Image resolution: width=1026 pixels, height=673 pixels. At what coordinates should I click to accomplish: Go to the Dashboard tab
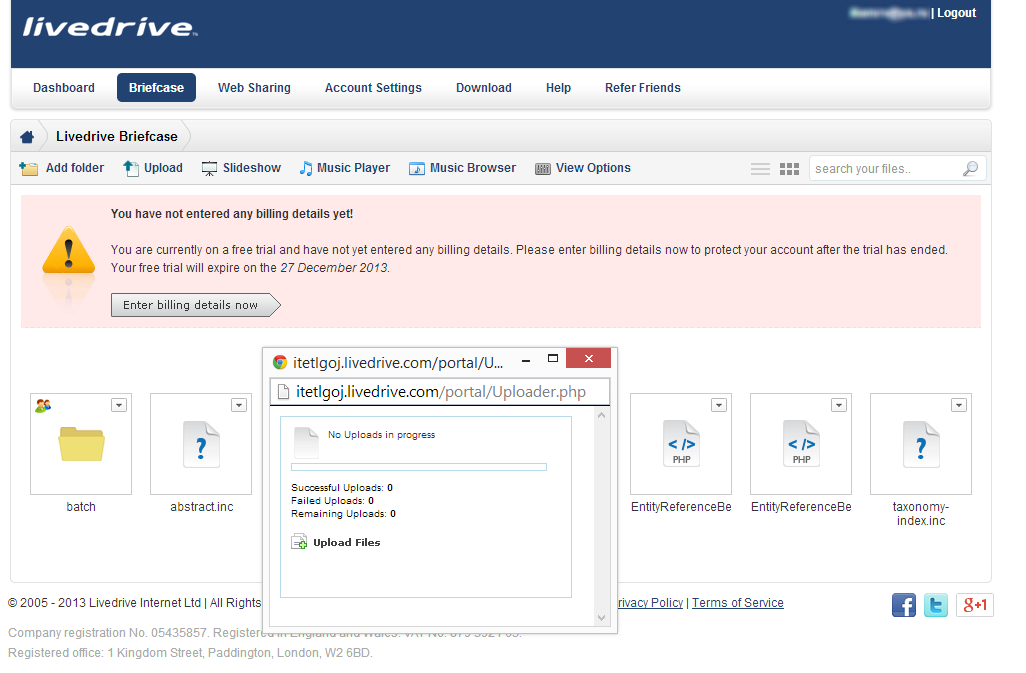[x=64, y=88]
